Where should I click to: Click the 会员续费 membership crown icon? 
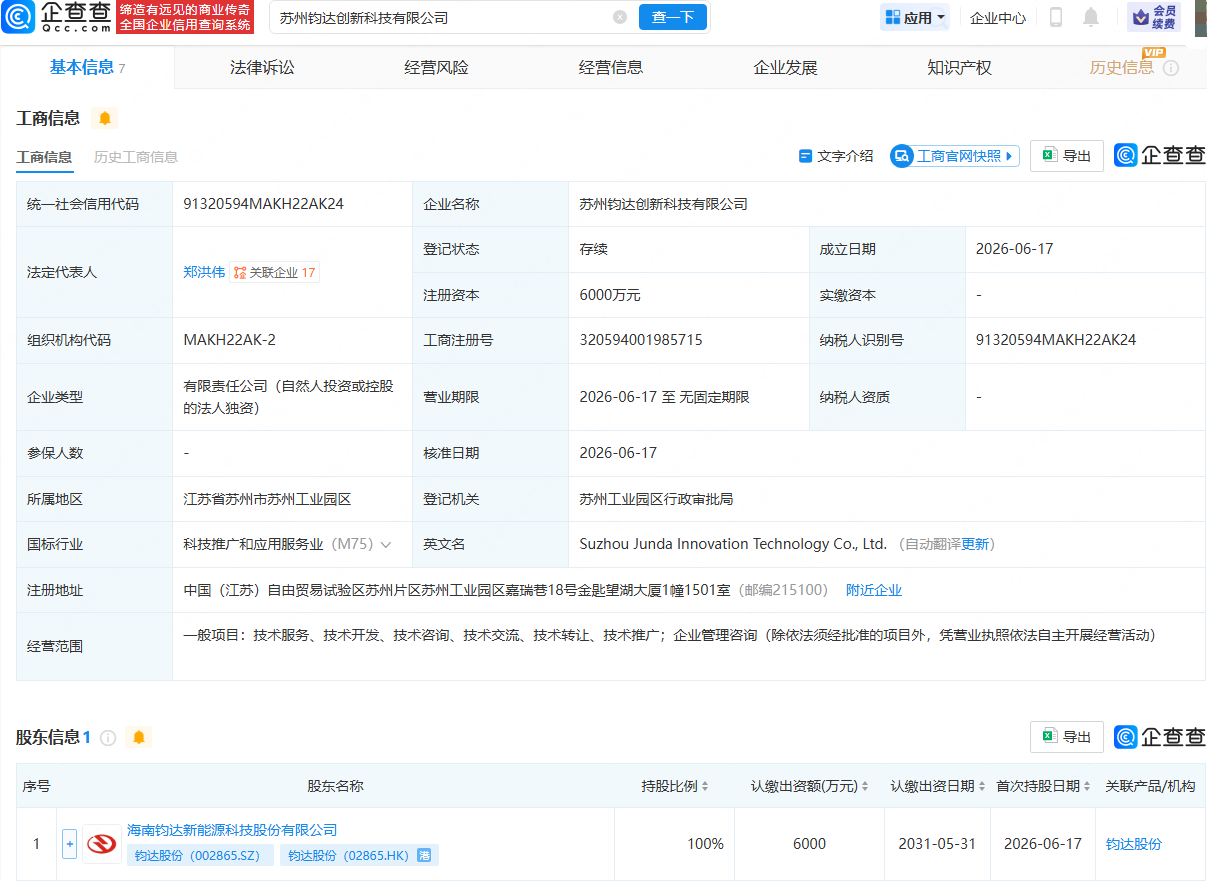click(x=1153, y=17)
